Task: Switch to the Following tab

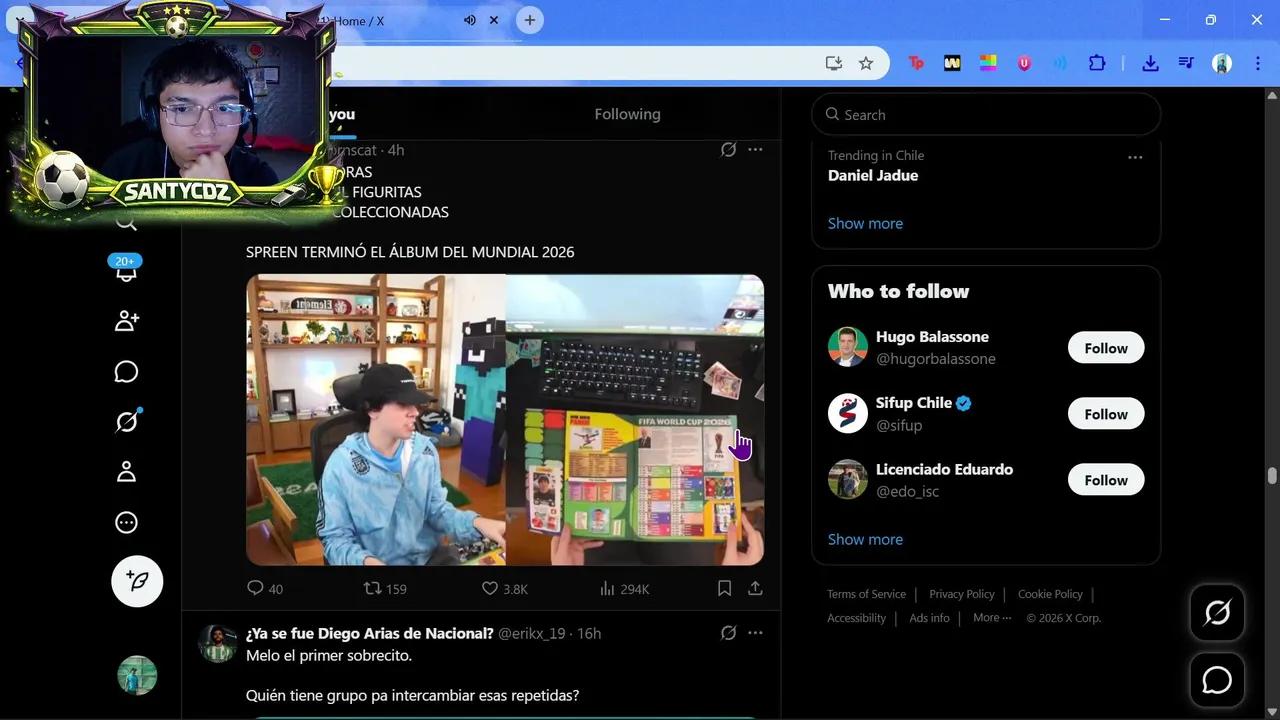Action: tap(627, 114)
